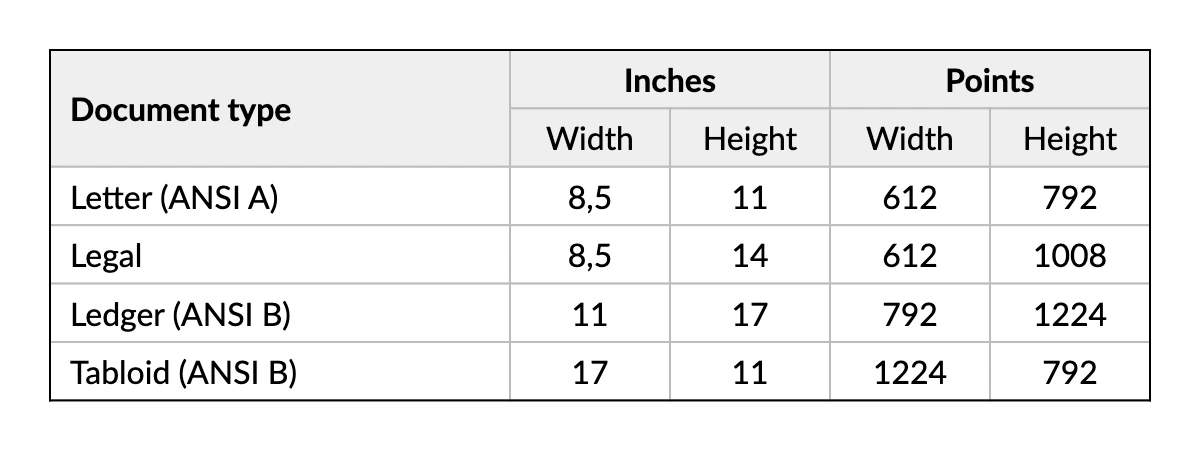Select the "Legal" row label
This screenshot has width=1200, height=450.
coord(106,256)
